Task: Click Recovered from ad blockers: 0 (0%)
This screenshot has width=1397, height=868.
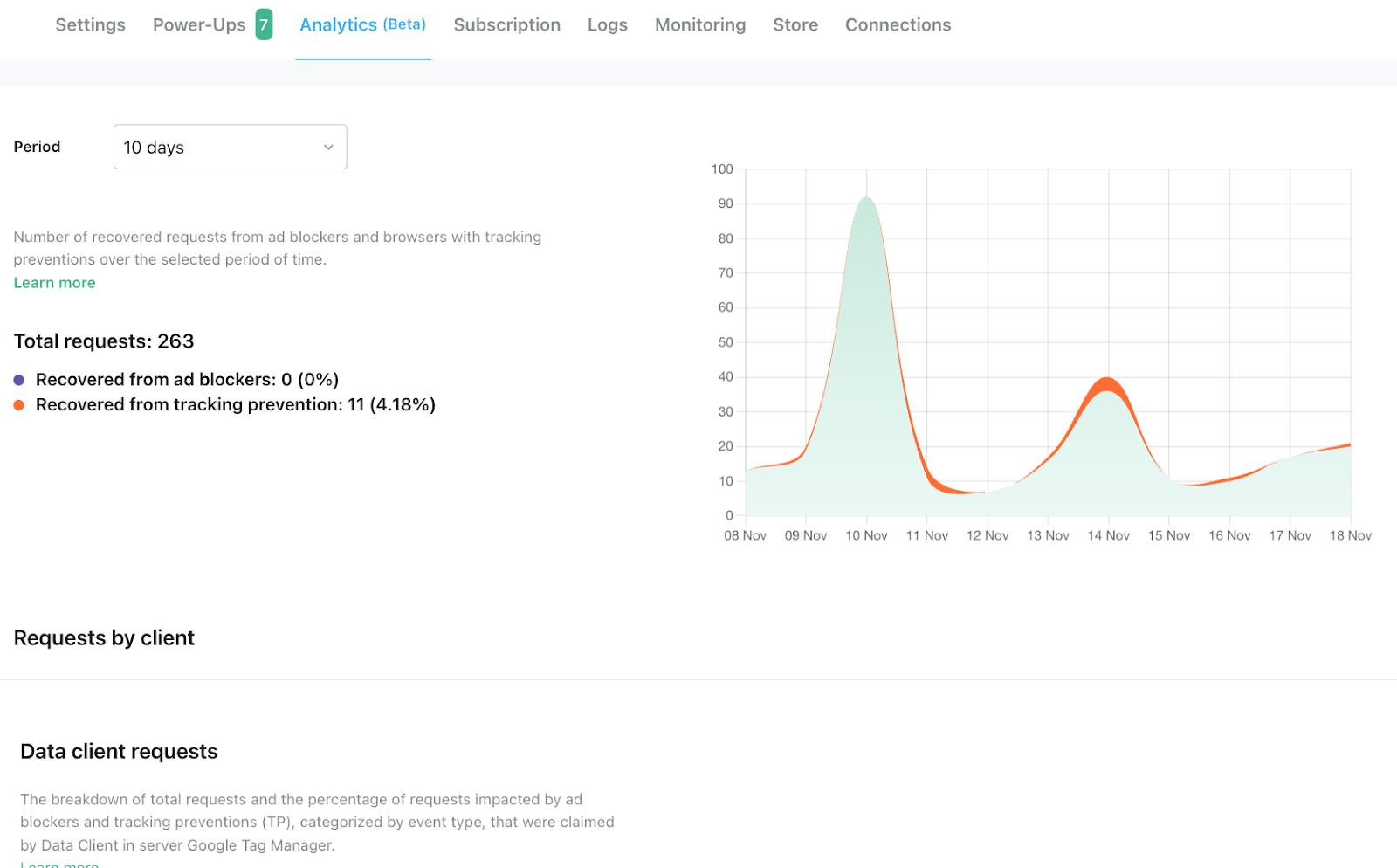Action: pyautogui.click(x=187, y=379)
